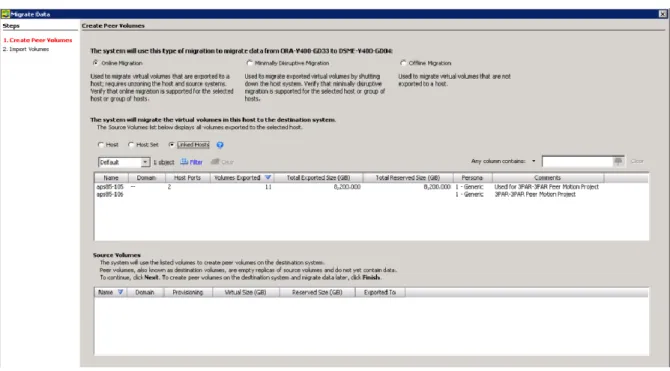Click the Volumes Exported value 11

pyautogui.click(x=268, y=187)
